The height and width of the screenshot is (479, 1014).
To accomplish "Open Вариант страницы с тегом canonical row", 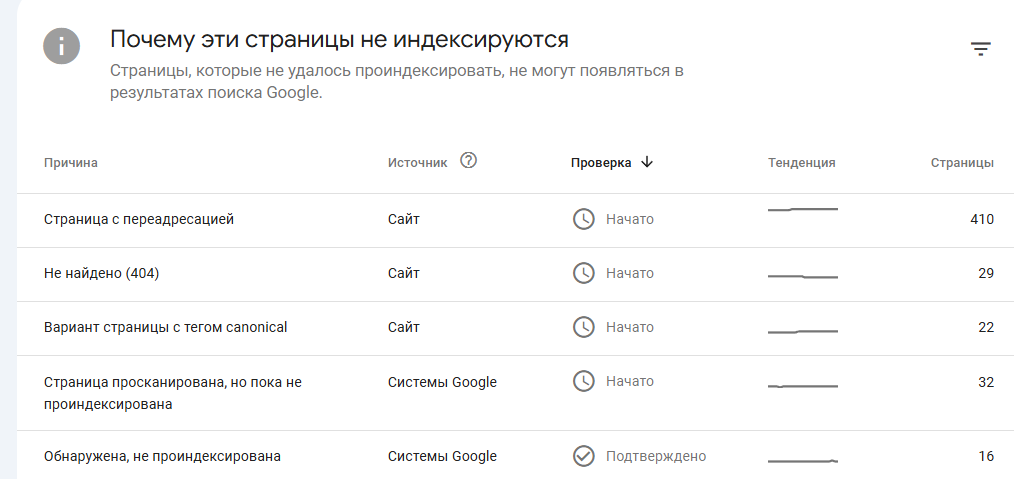I will pos(166,327).
